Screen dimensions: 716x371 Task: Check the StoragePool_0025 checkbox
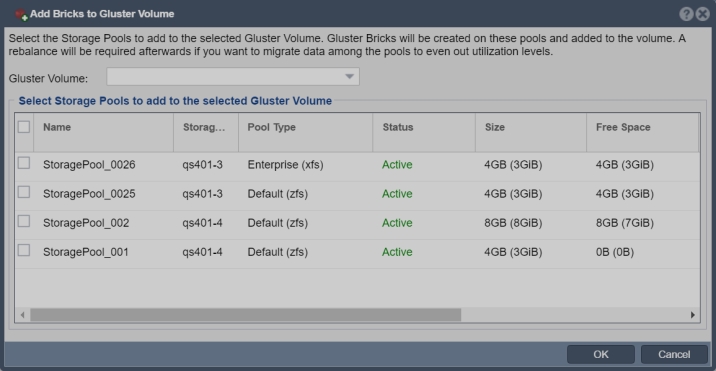(24, 192)
